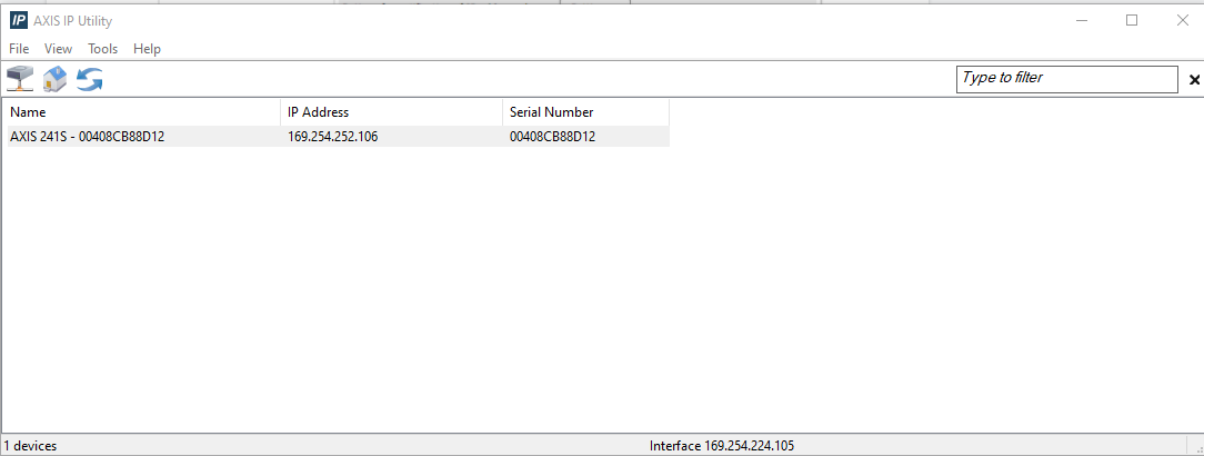Maximize the AXIS IP Utility window
The image size is (1206, 458).
(1132, 20)
